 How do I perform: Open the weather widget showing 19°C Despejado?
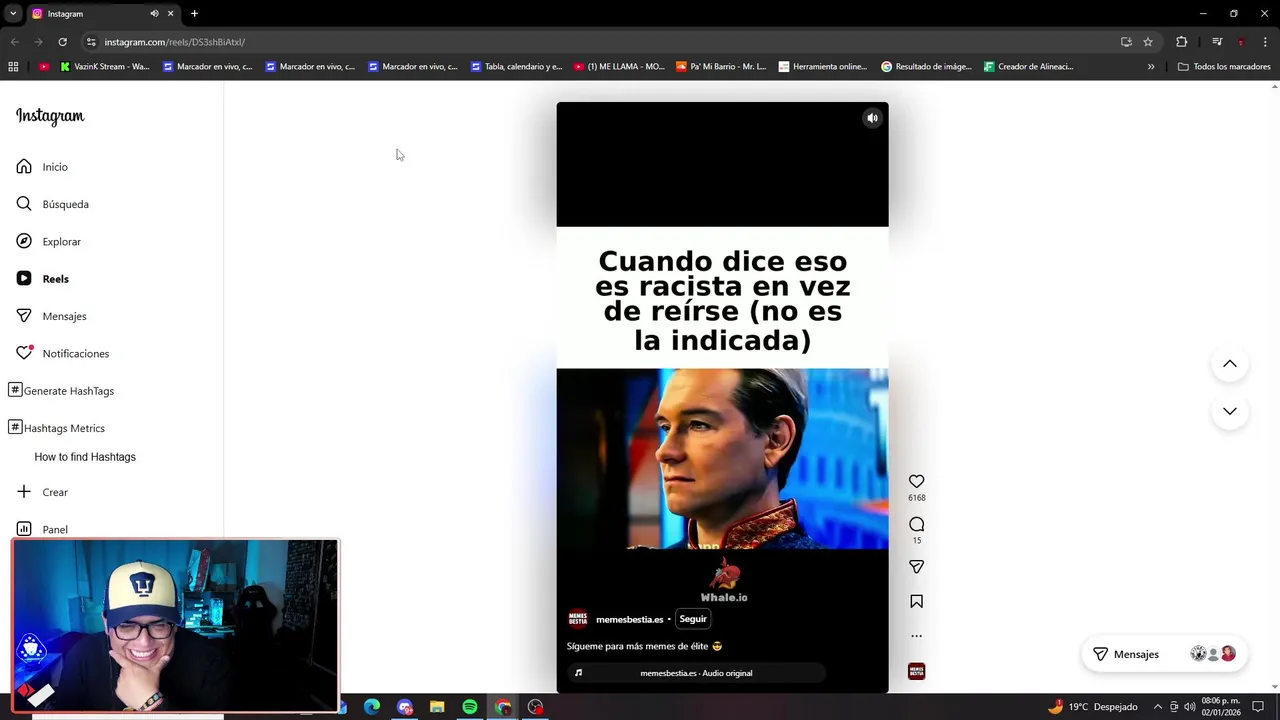(1092, 707)
